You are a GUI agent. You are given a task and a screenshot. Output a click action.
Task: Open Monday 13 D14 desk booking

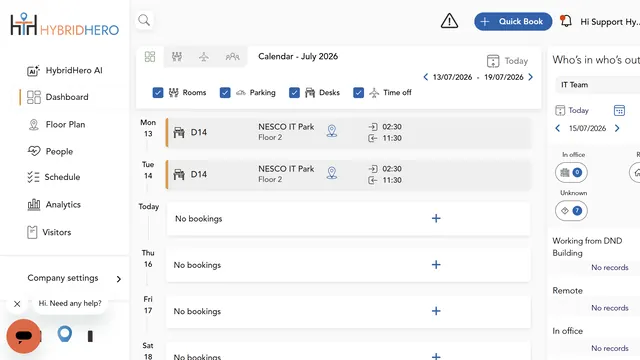(x=349, y=133)
